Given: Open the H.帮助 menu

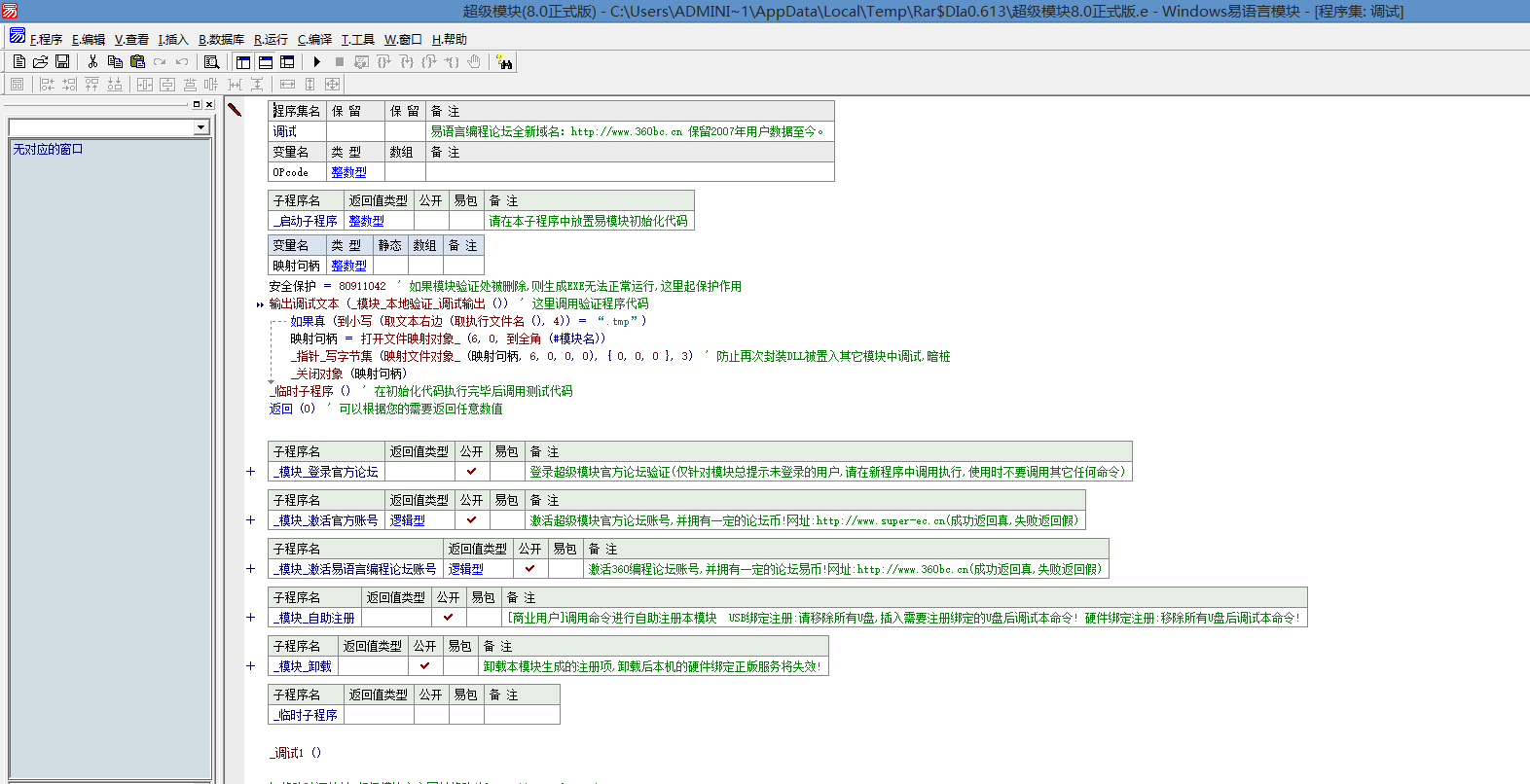Looking at the screenshot, I should (x=450, y=40).
